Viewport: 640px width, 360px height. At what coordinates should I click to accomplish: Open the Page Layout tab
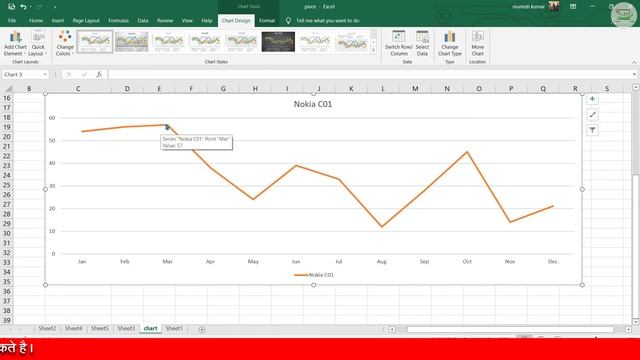[86, 20]
